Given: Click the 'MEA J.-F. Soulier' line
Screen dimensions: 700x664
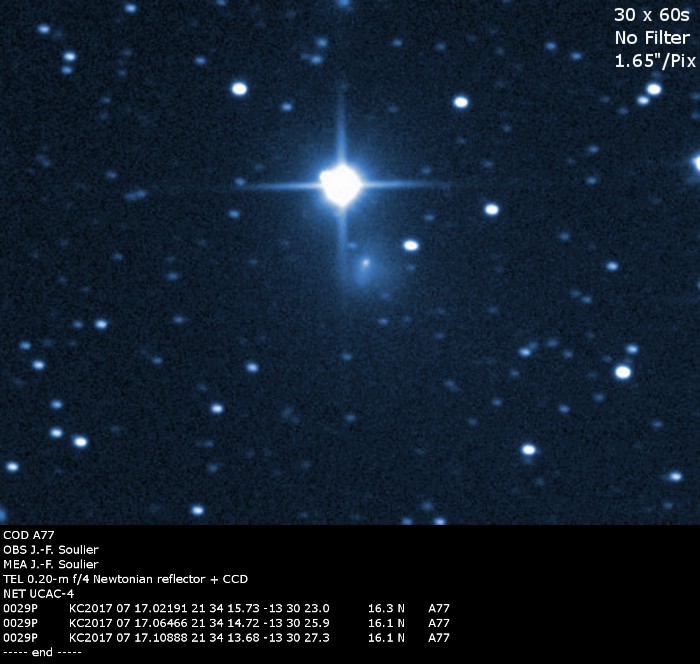Looking at the screenshot, I should 51,564.
